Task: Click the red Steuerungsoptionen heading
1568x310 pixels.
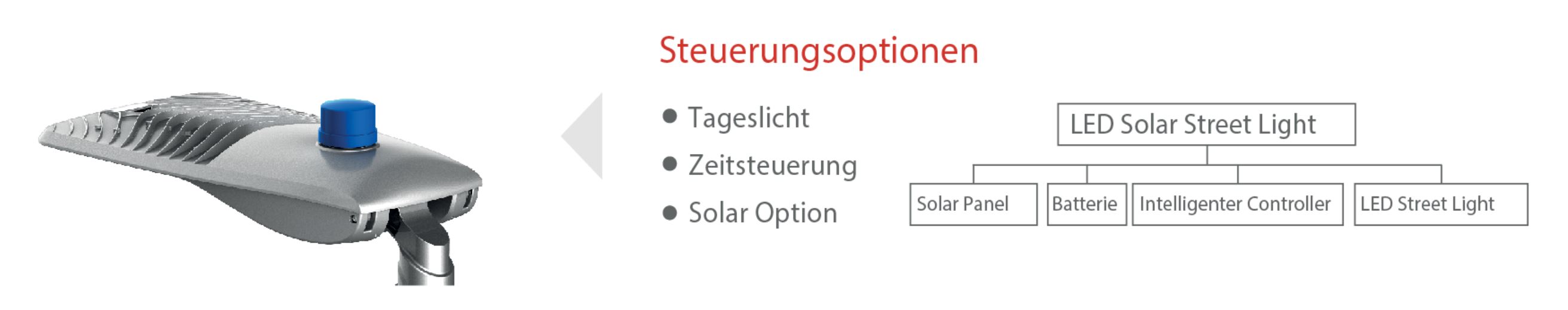Action: [819, 50]
